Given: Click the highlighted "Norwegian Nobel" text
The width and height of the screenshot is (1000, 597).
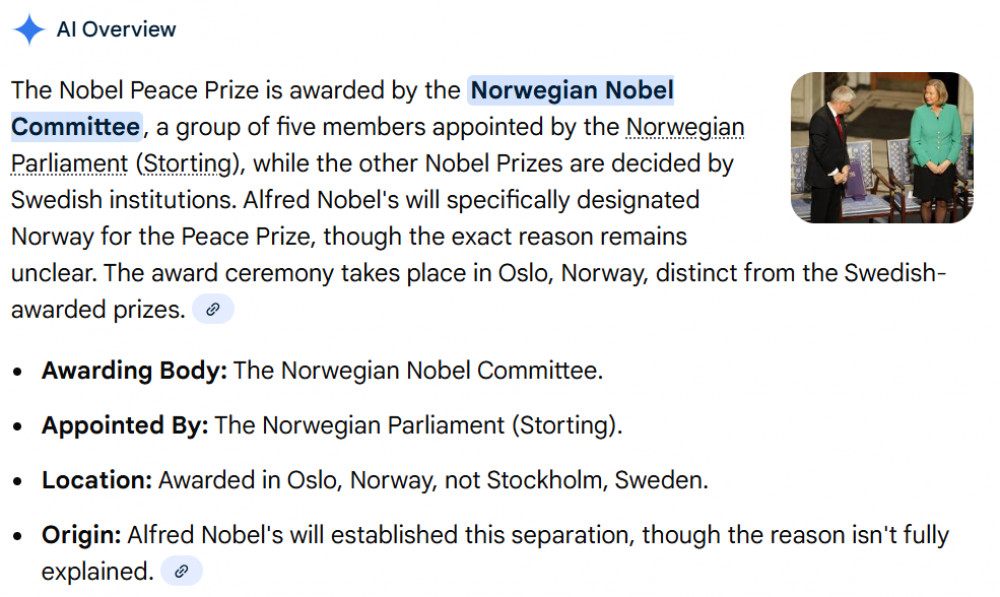Looking at the screenshot, I should [x=572, y=91].
